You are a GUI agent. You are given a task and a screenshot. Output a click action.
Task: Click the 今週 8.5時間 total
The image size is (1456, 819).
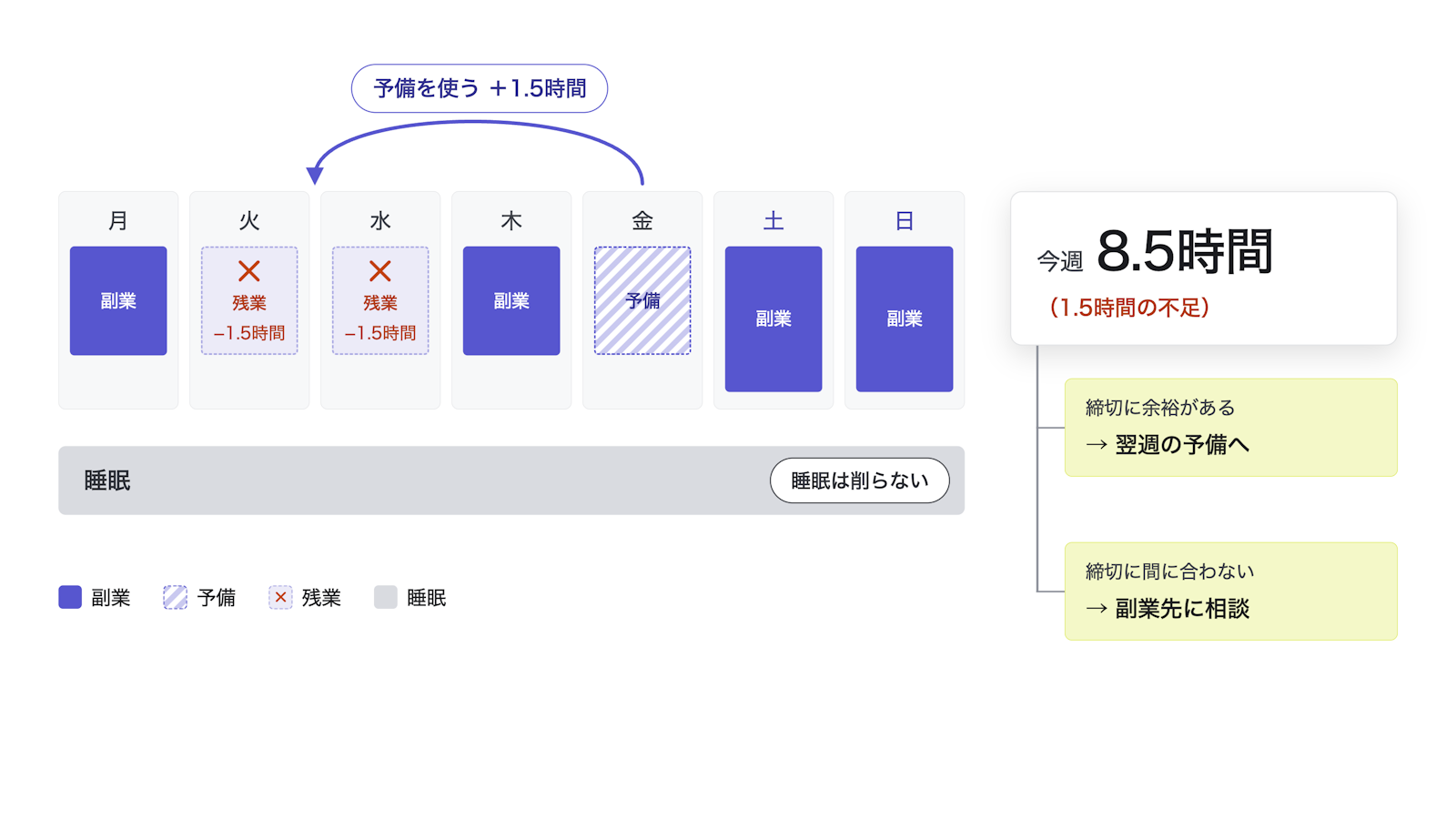[x=1155, y=252]
